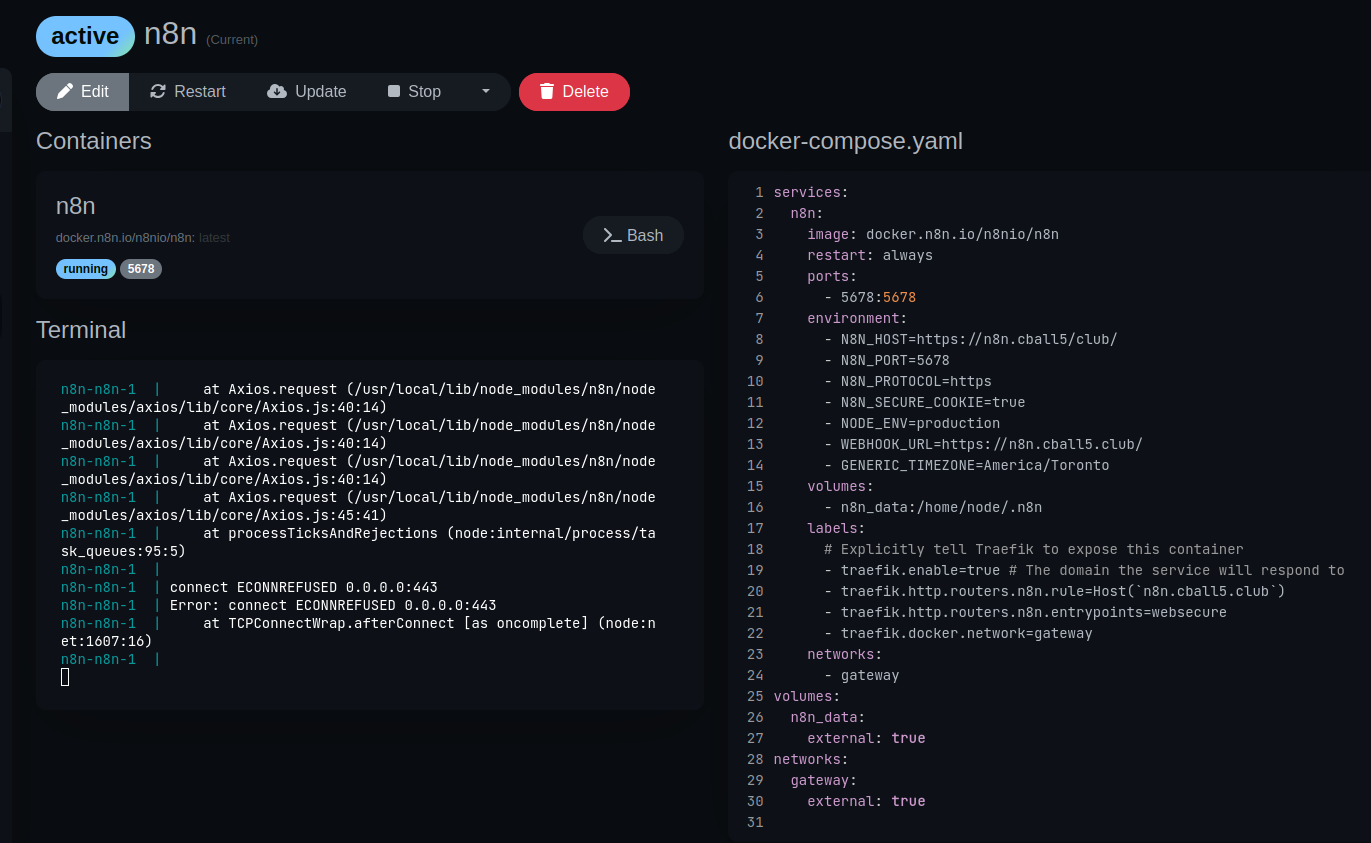Click the Edit stack button

[x=83, y=92]
